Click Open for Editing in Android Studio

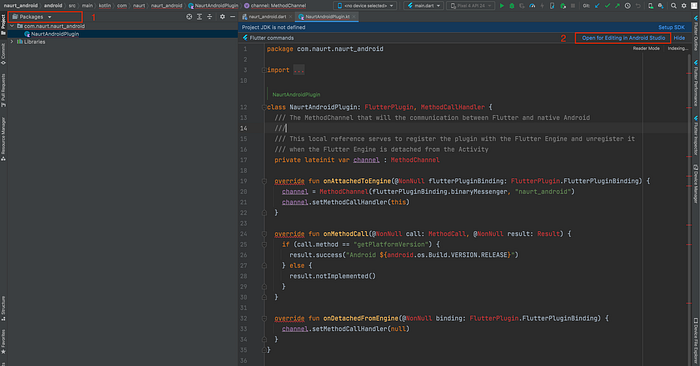[x=623, y=38]
